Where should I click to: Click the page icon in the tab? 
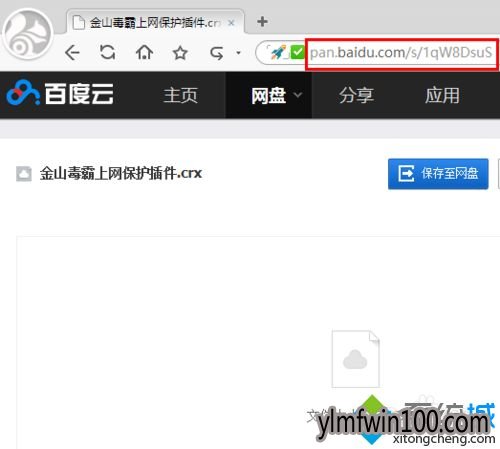point(79,23)
